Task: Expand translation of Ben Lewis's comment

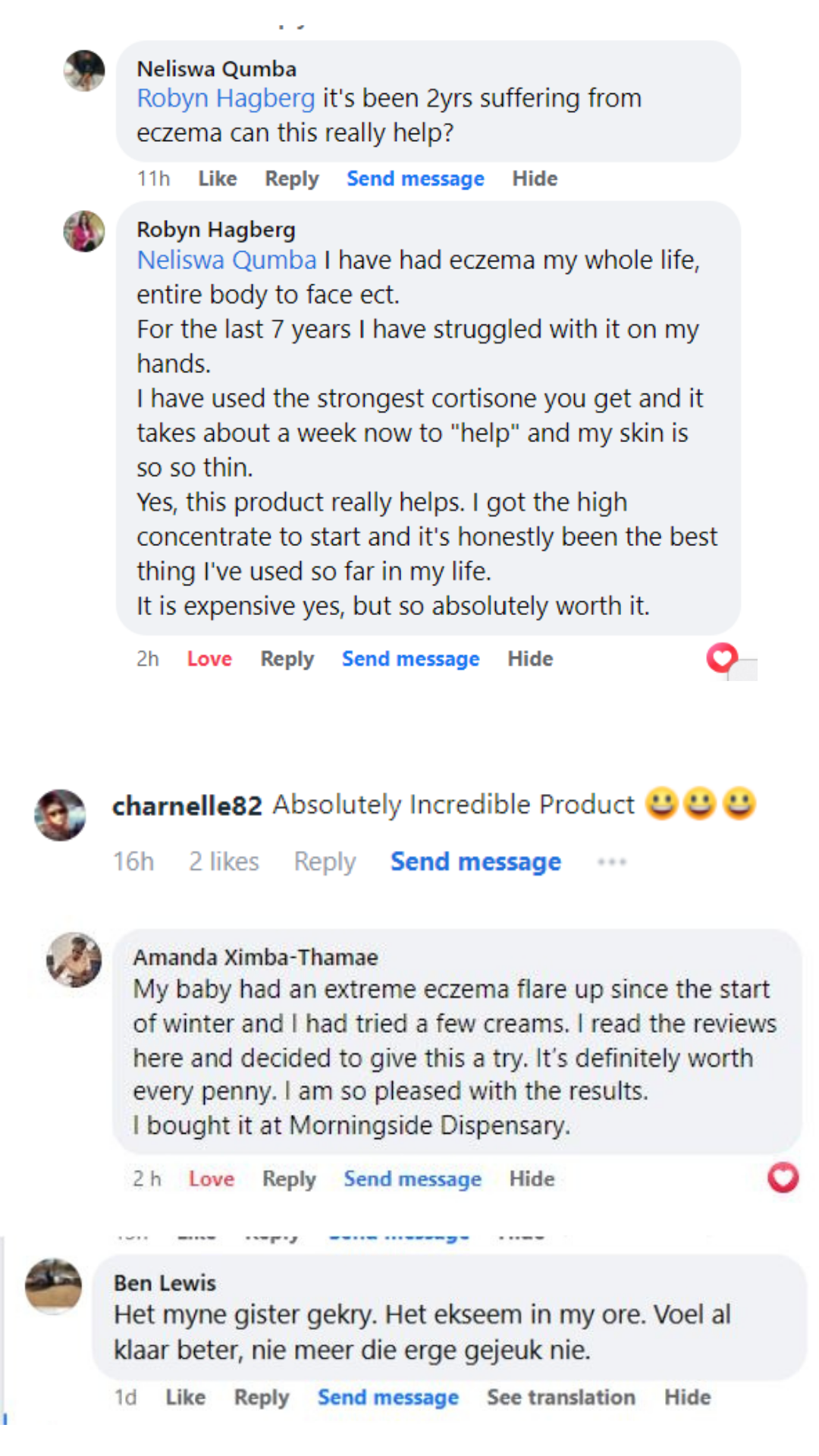Action: click(561, 1397)
